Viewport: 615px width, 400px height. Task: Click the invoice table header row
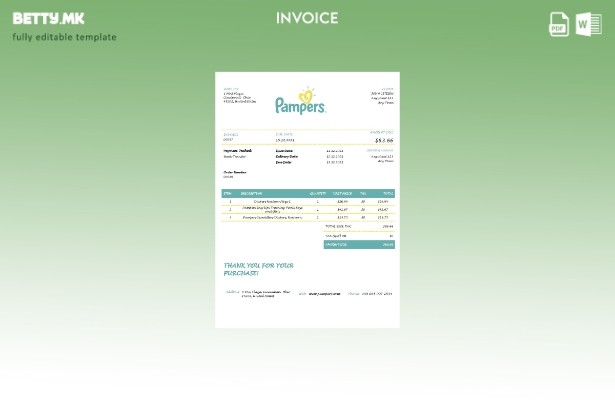307,193
